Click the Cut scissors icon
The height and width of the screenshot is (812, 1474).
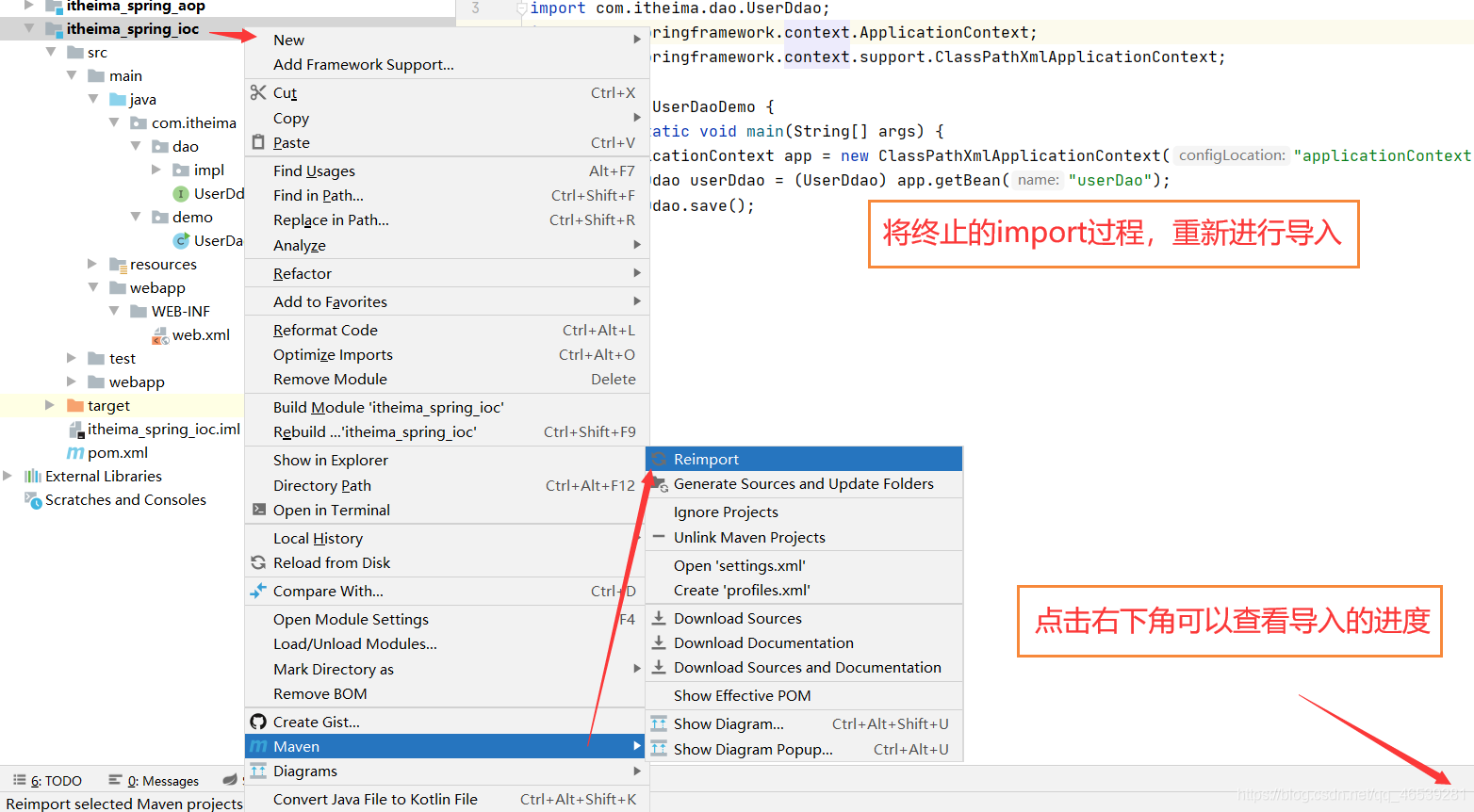pyautogui.click(x=258, y=92)
